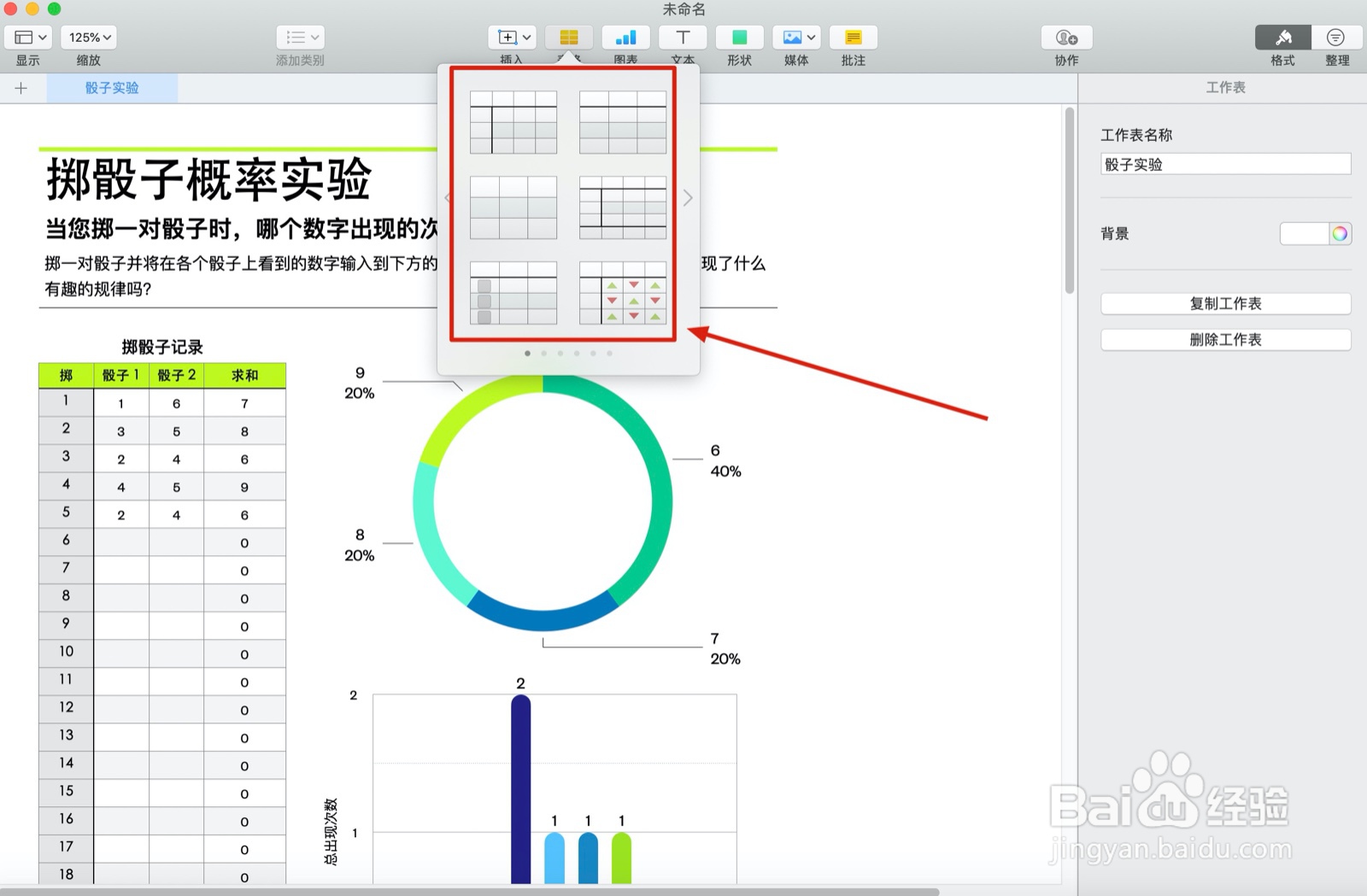Click the 删除工作表 button
This screenshot has height=896, width=1367.
tap(1225, 339)
